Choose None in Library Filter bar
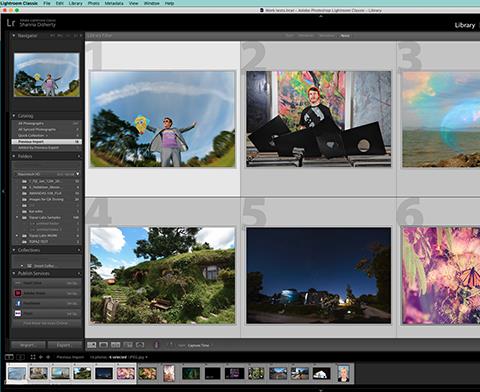The width and height of the screenshot is (480, 392). point(345,35)
